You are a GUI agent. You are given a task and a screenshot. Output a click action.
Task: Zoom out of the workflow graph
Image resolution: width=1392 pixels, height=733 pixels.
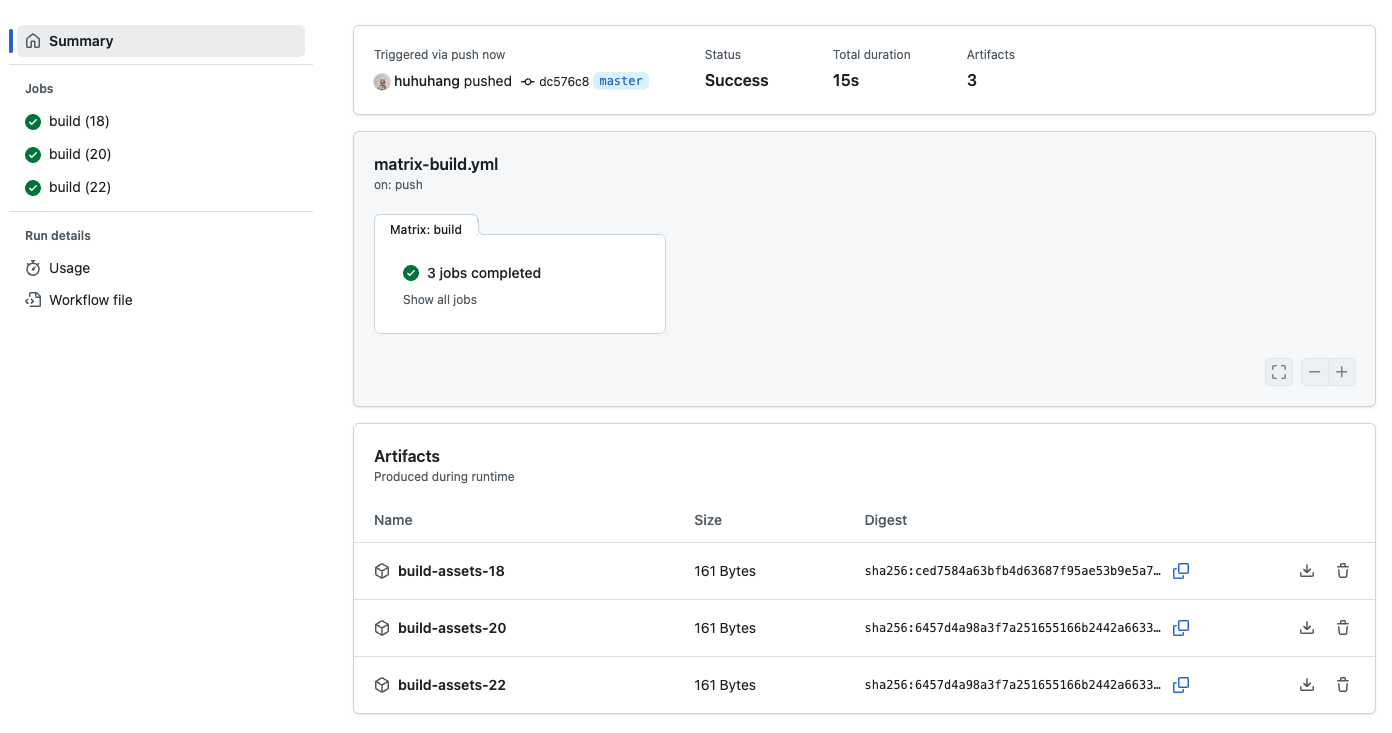point(1314,371)
